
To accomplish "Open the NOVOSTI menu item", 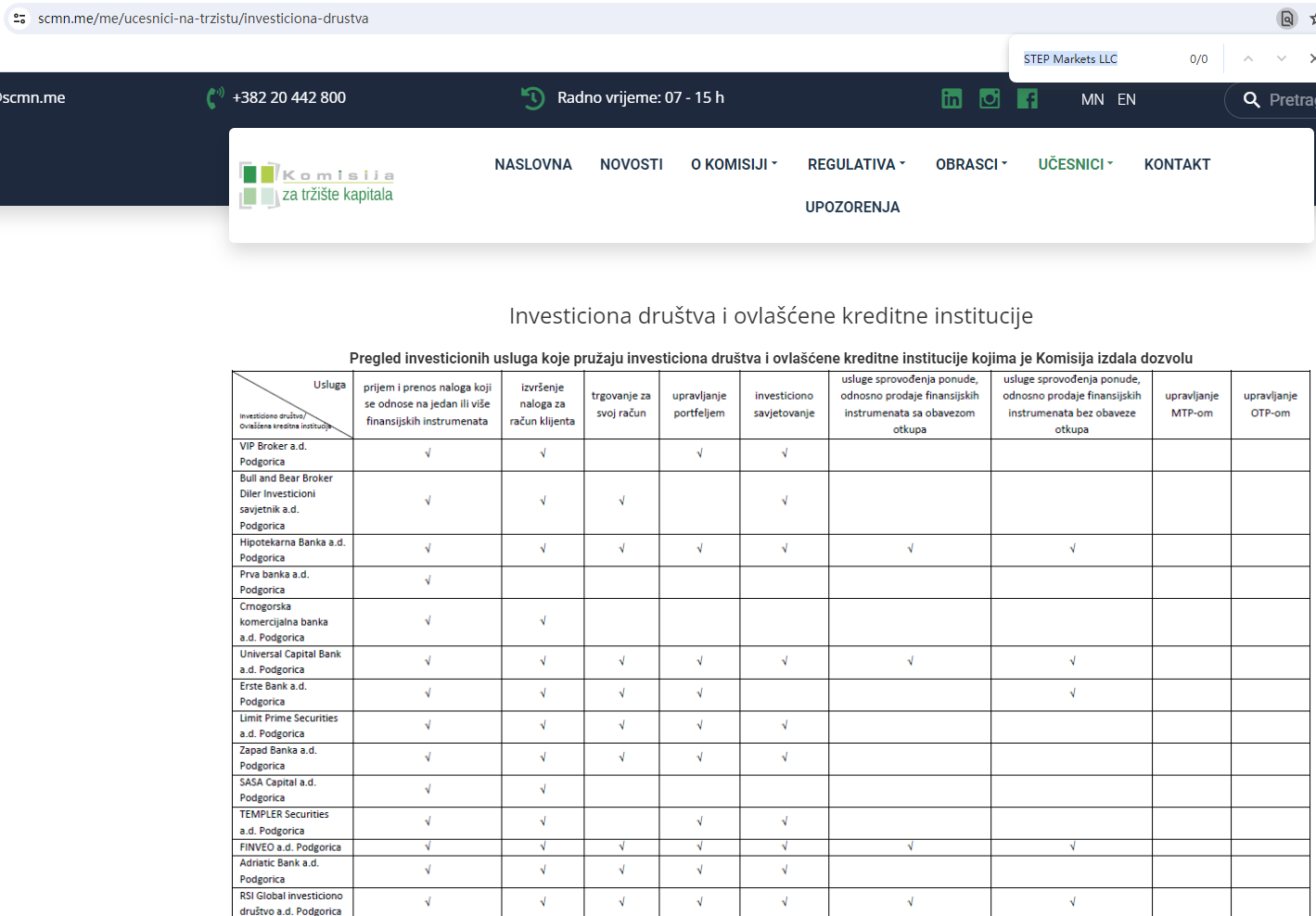I will click(631, 164).
